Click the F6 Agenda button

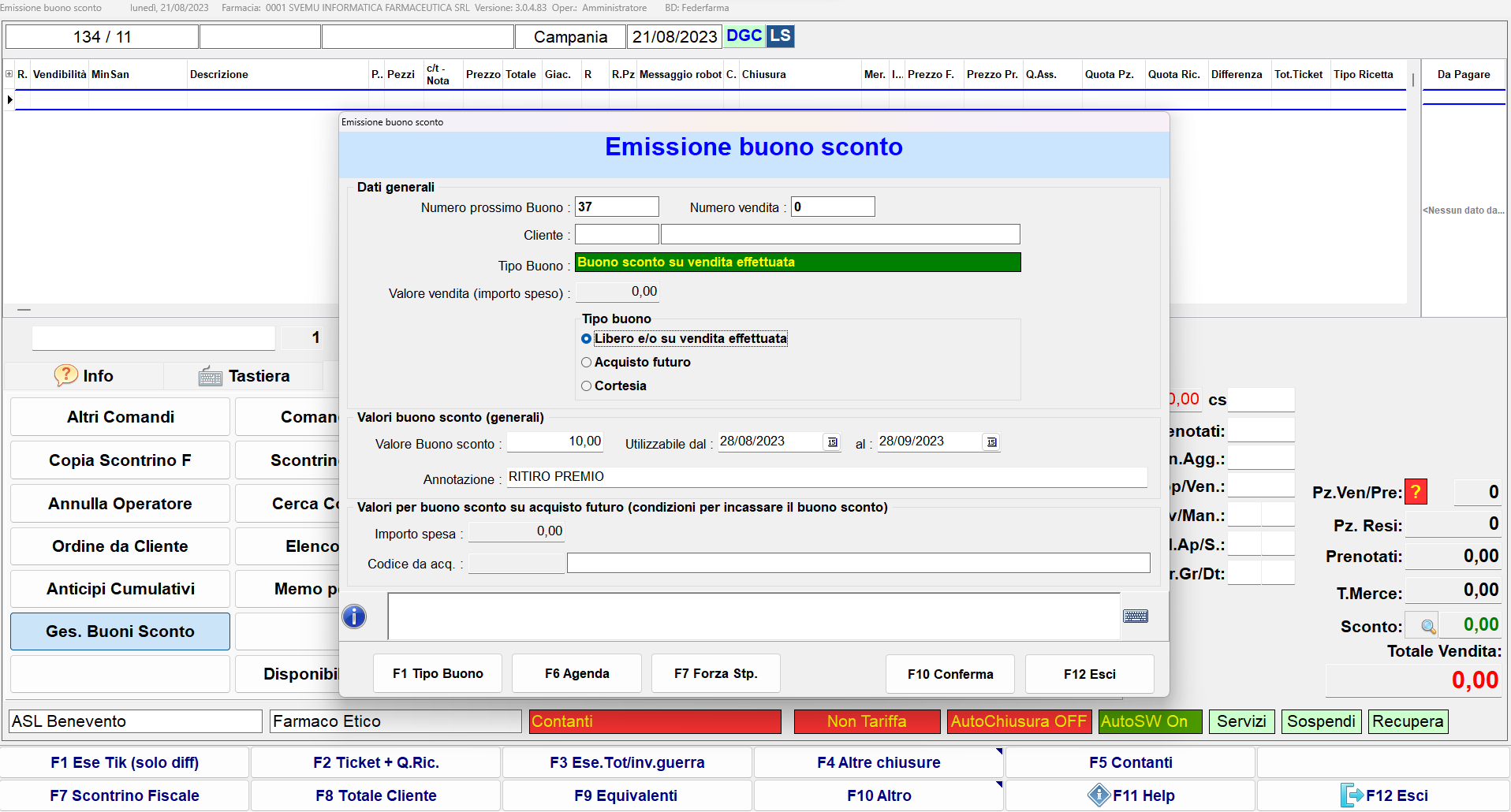click(x=576, y=674)
